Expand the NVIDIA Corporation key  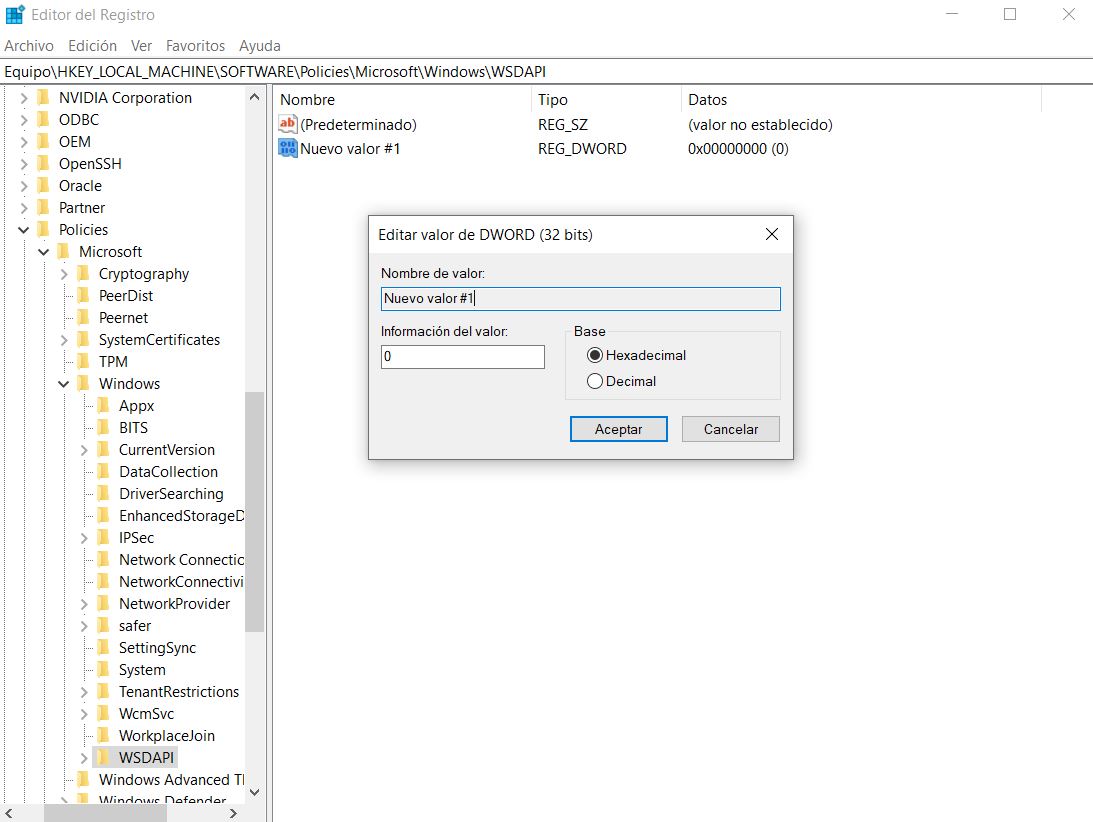(x=24, y=98)
